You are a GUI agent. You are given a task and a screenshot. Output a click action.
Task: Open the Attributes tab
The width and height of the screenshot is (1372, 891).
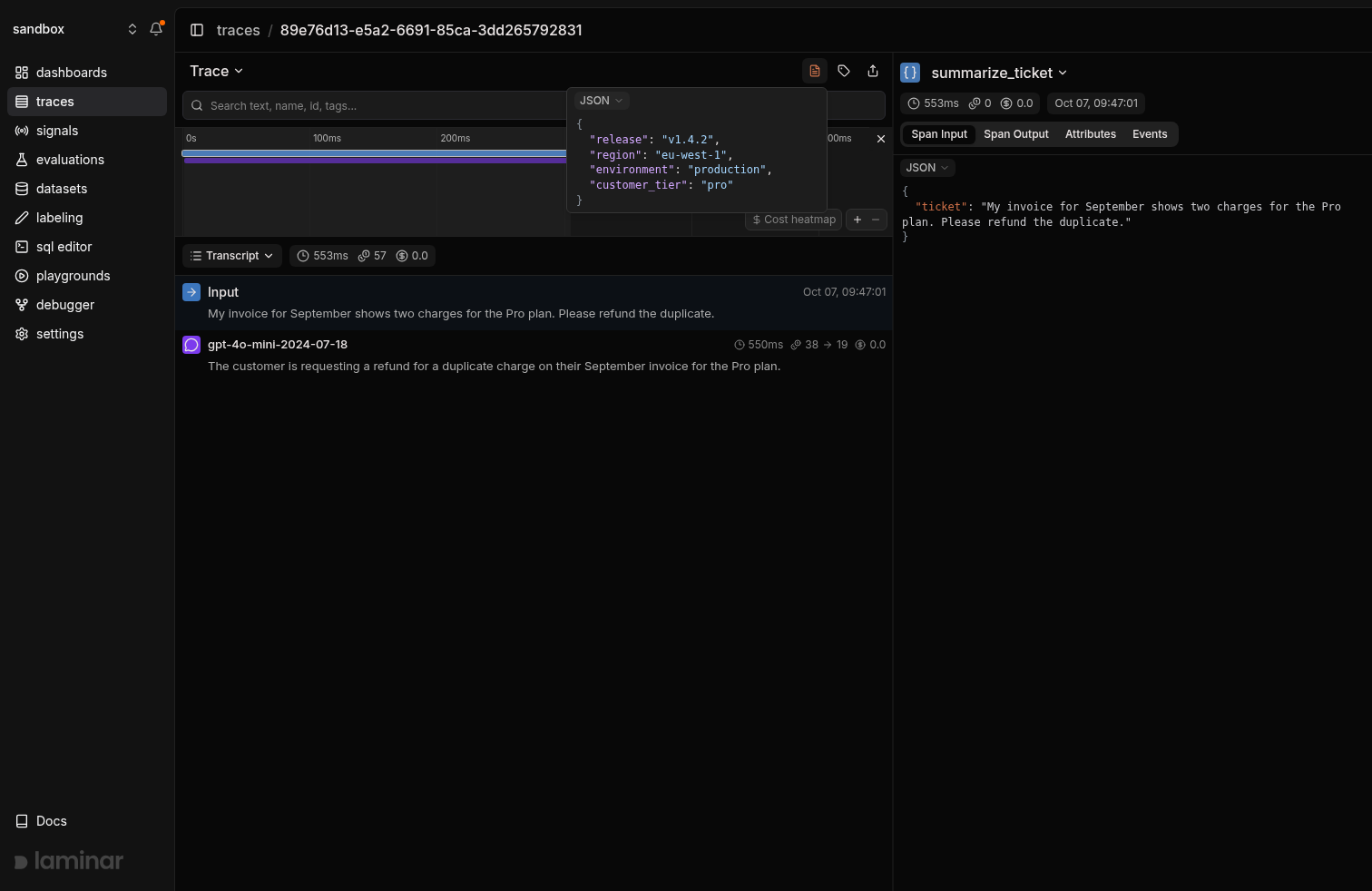pos(1091,134)
